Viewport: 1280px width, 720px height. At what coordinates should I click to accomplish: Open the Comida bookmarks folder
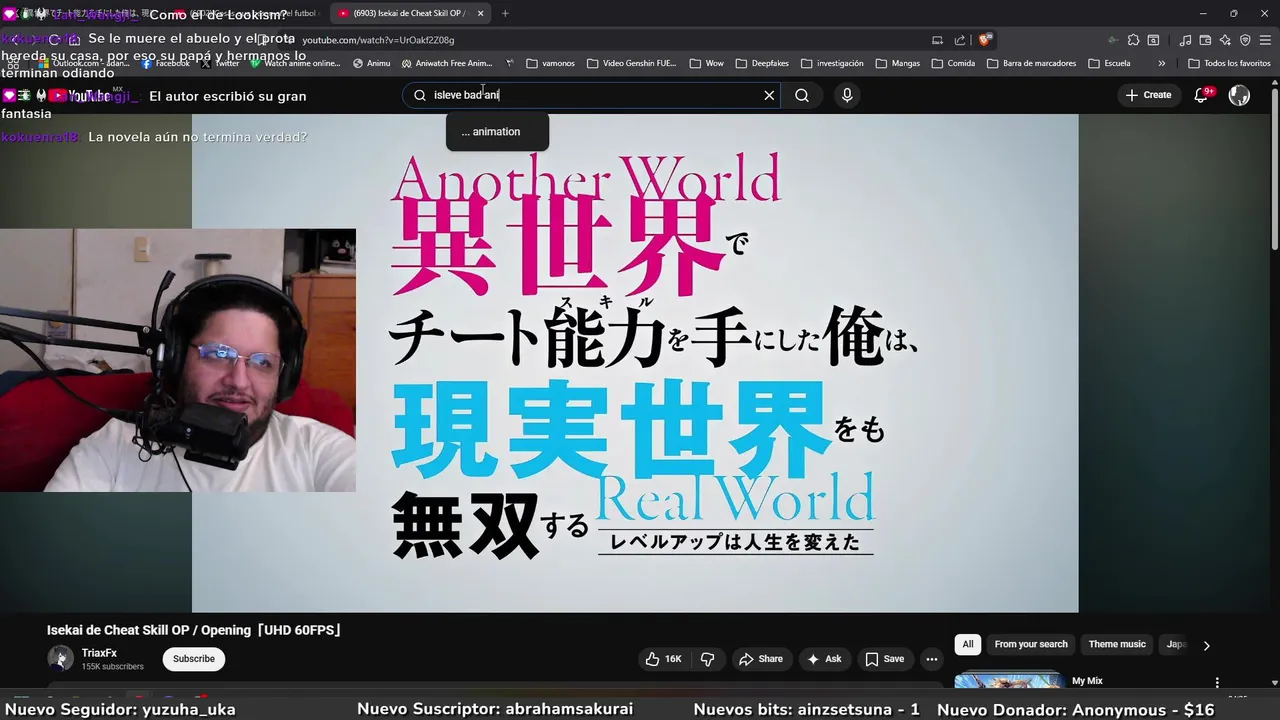point(953,63)
